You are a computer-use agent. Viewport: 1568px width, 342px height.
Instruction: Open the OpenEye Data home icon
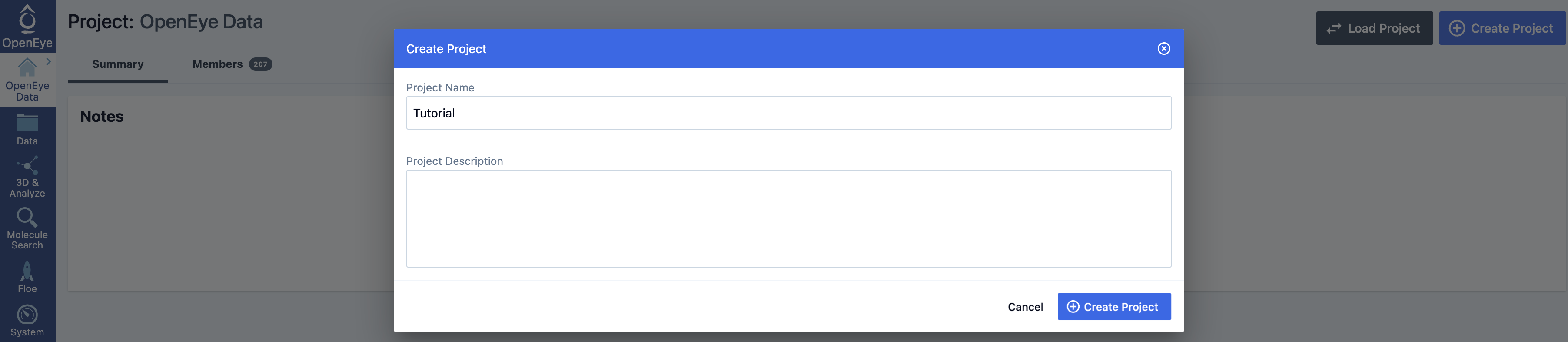coord(27,67)
